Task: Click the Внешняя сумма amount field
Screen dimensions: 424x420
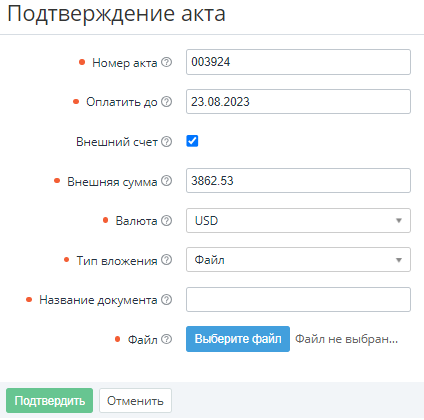Action: pyautogui.click(x=298, y=181)
